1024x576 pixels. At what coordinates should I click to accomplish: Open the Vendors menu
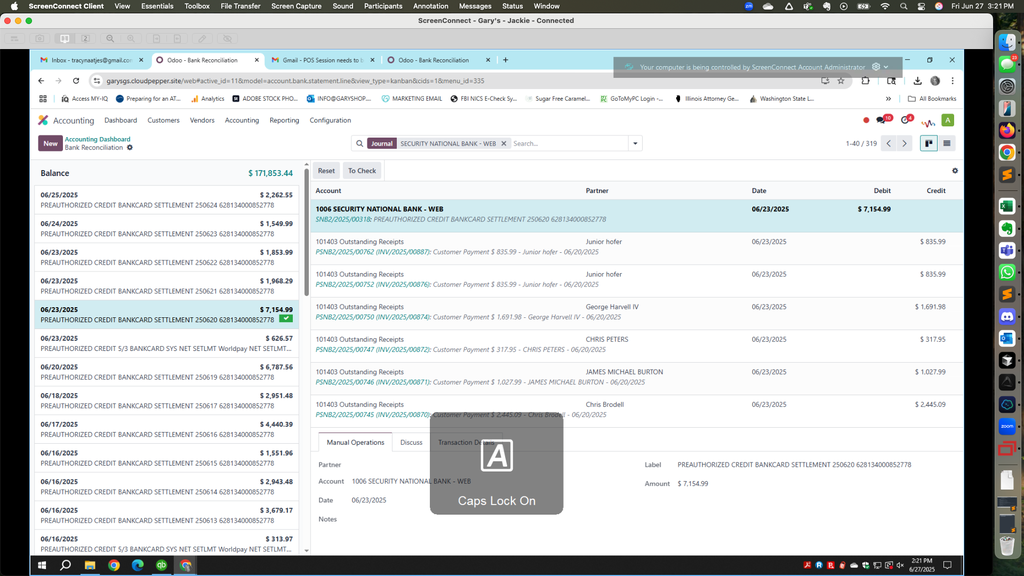click(x=202, y=120)
